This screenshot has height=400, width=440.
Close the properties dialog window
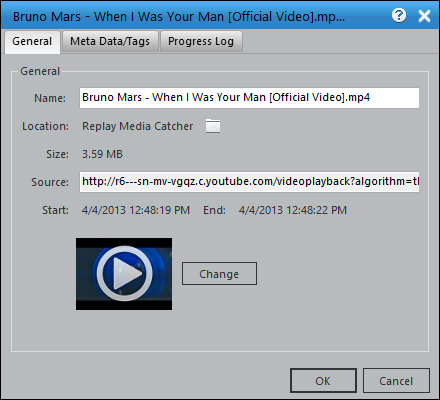(424, 16)
